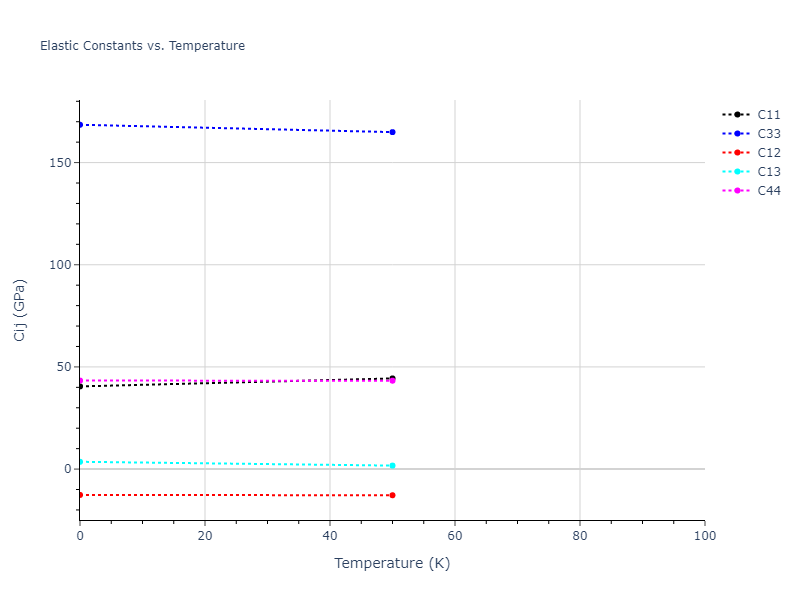Click the red C12 point at 50 K
Image resolution: width=800 pixels, height=600 pixels.
(x=392, y=495)
